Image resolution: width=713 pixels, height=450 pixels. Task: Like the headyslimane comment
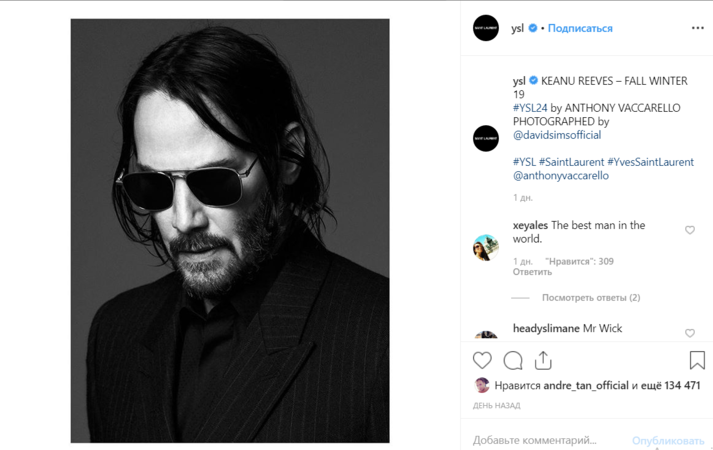click(690, 333)
